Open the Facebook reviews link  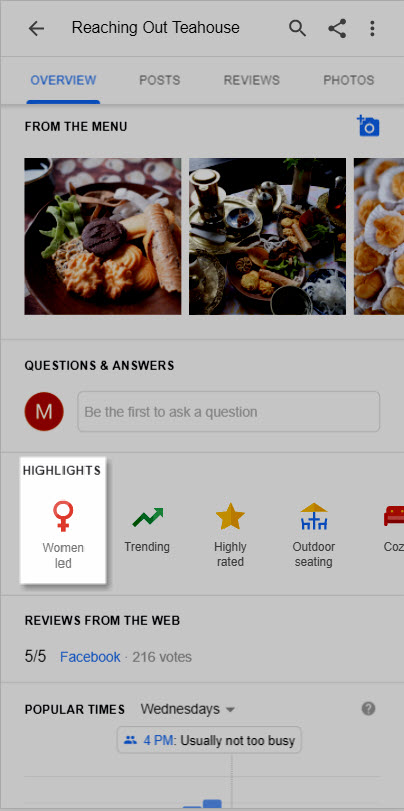[90, 657]
